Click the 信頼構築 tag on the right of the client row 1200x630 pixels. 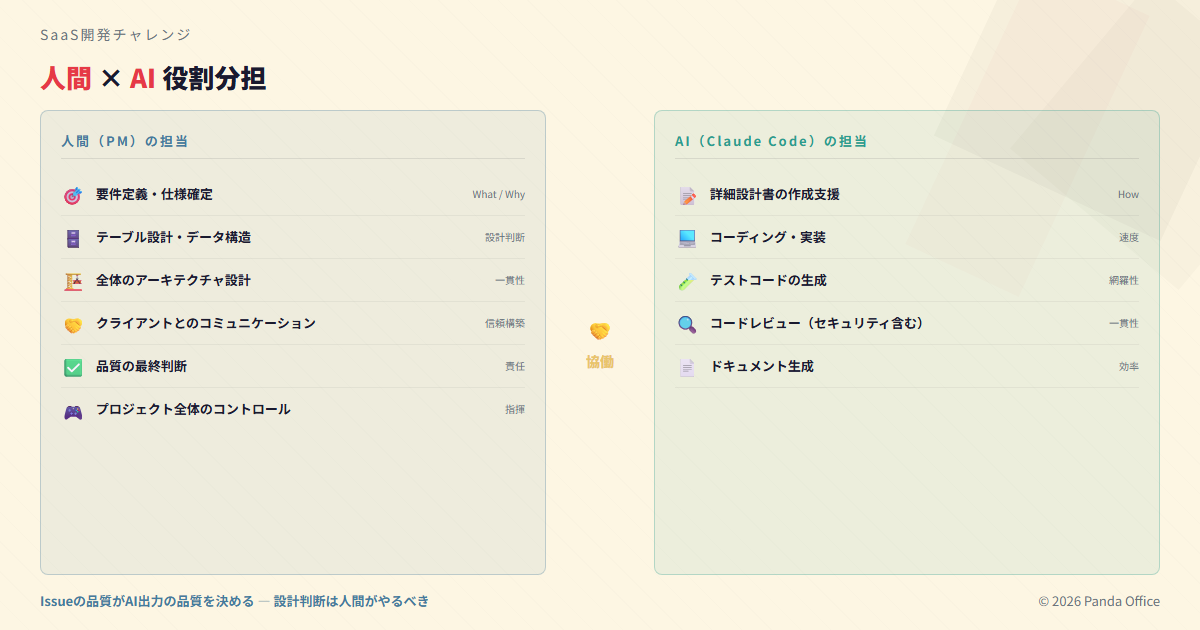tap(505, 324)
